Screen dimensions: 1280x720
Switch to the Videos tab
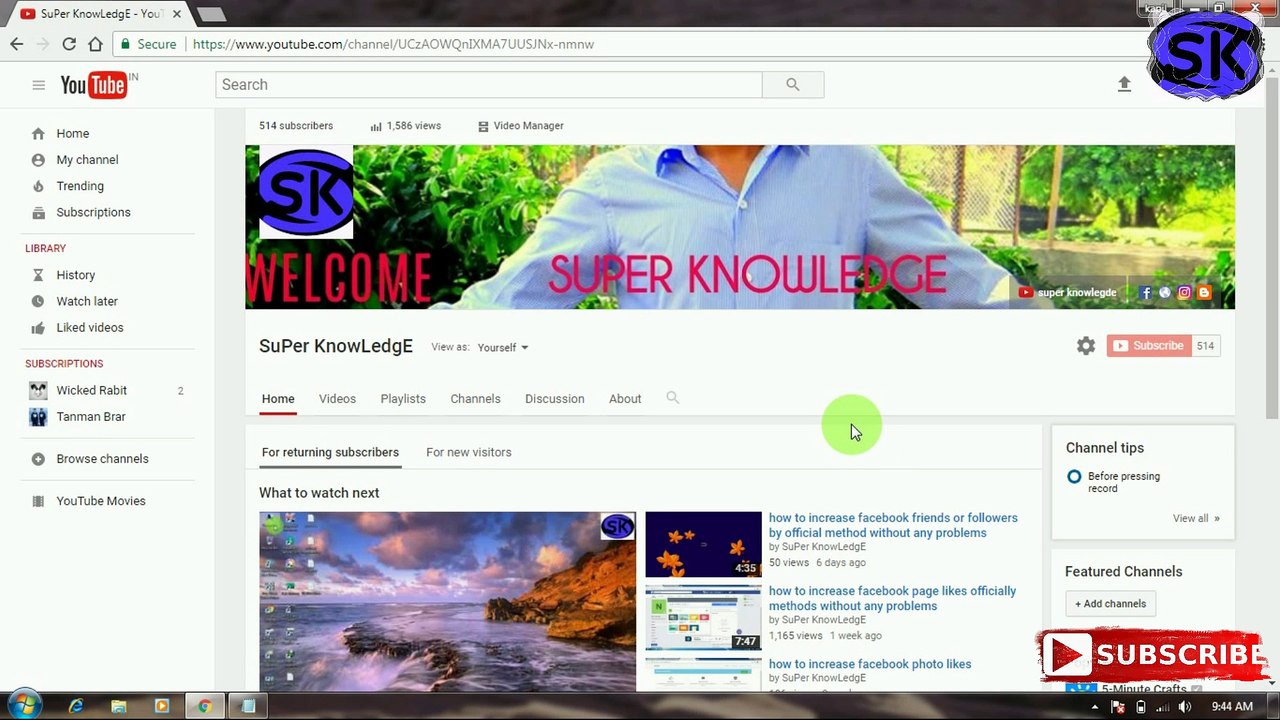[x=337, y=399]
